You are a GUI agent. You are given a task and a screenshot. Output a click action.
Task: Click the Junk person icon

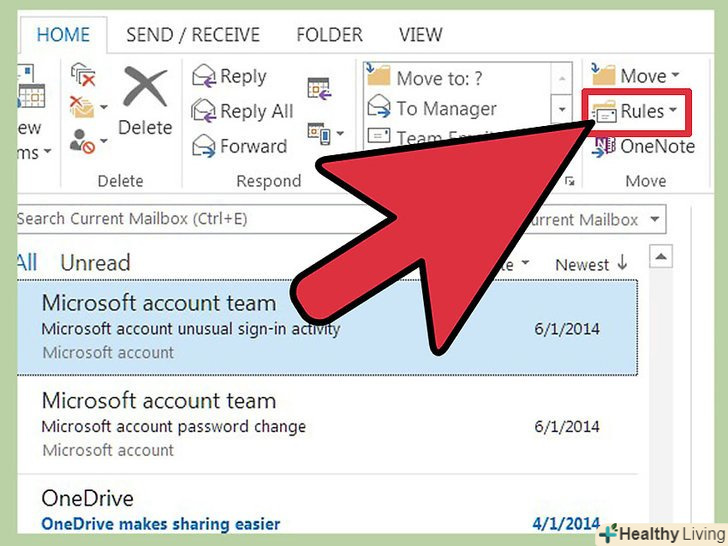[x=82, y=141]
